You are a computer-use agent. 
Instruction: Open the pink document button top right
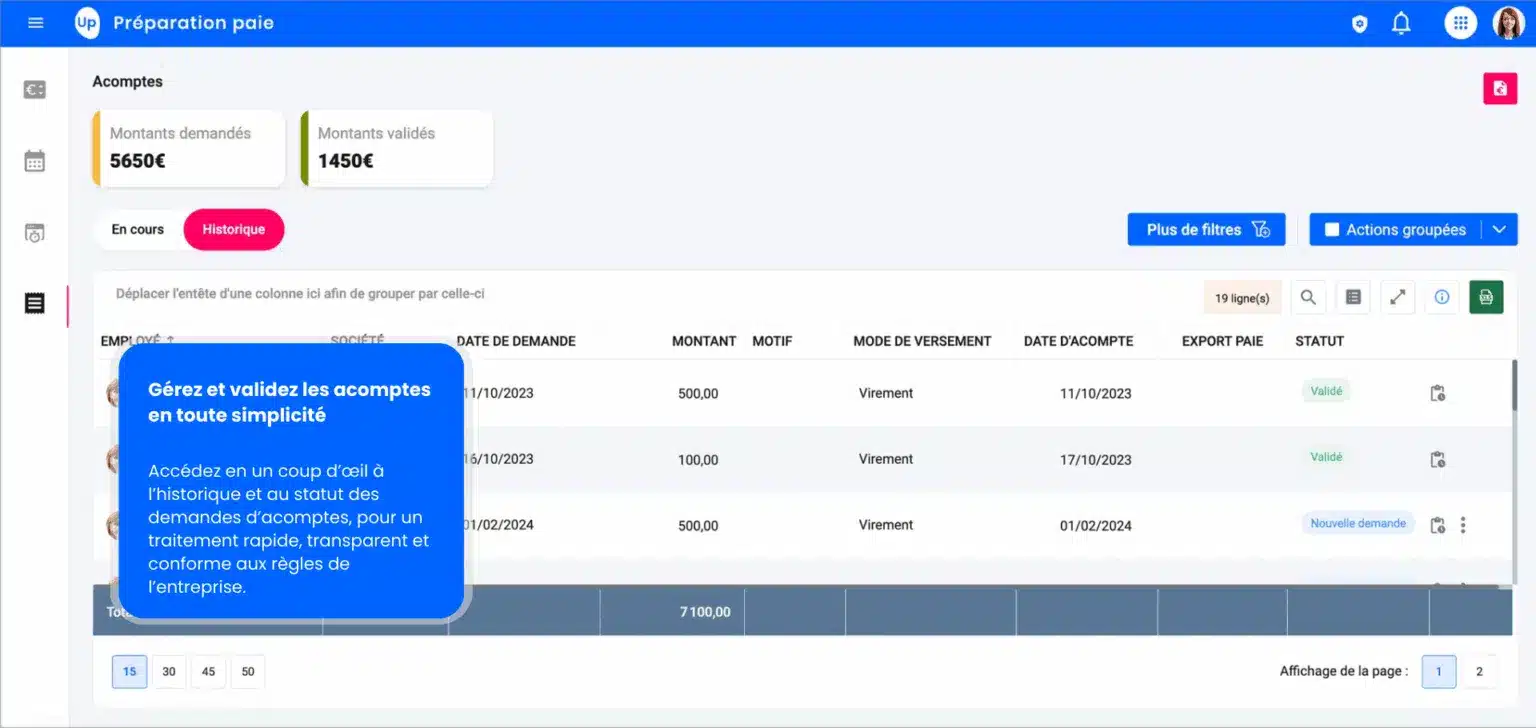click(x=1499, y=88)
